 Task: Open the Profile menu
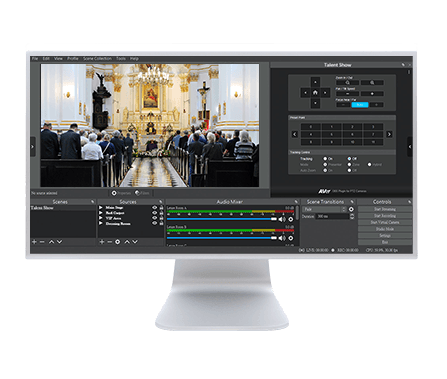pos(73,59)
